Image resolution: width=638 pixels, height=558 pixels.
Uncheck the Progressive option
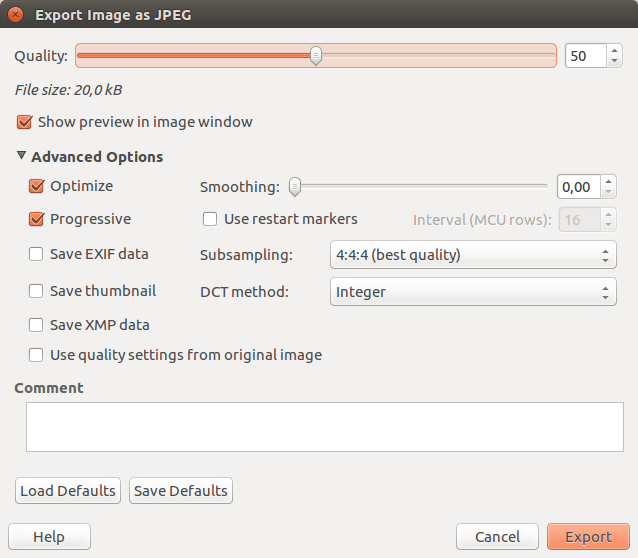coord(37,219)
